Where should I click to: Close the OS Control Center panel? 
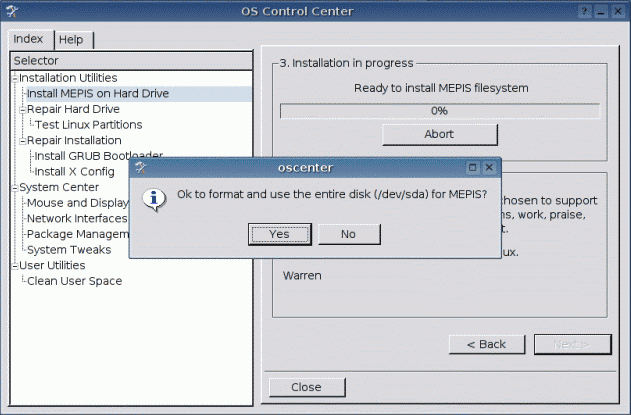click(x=307, y=387)
